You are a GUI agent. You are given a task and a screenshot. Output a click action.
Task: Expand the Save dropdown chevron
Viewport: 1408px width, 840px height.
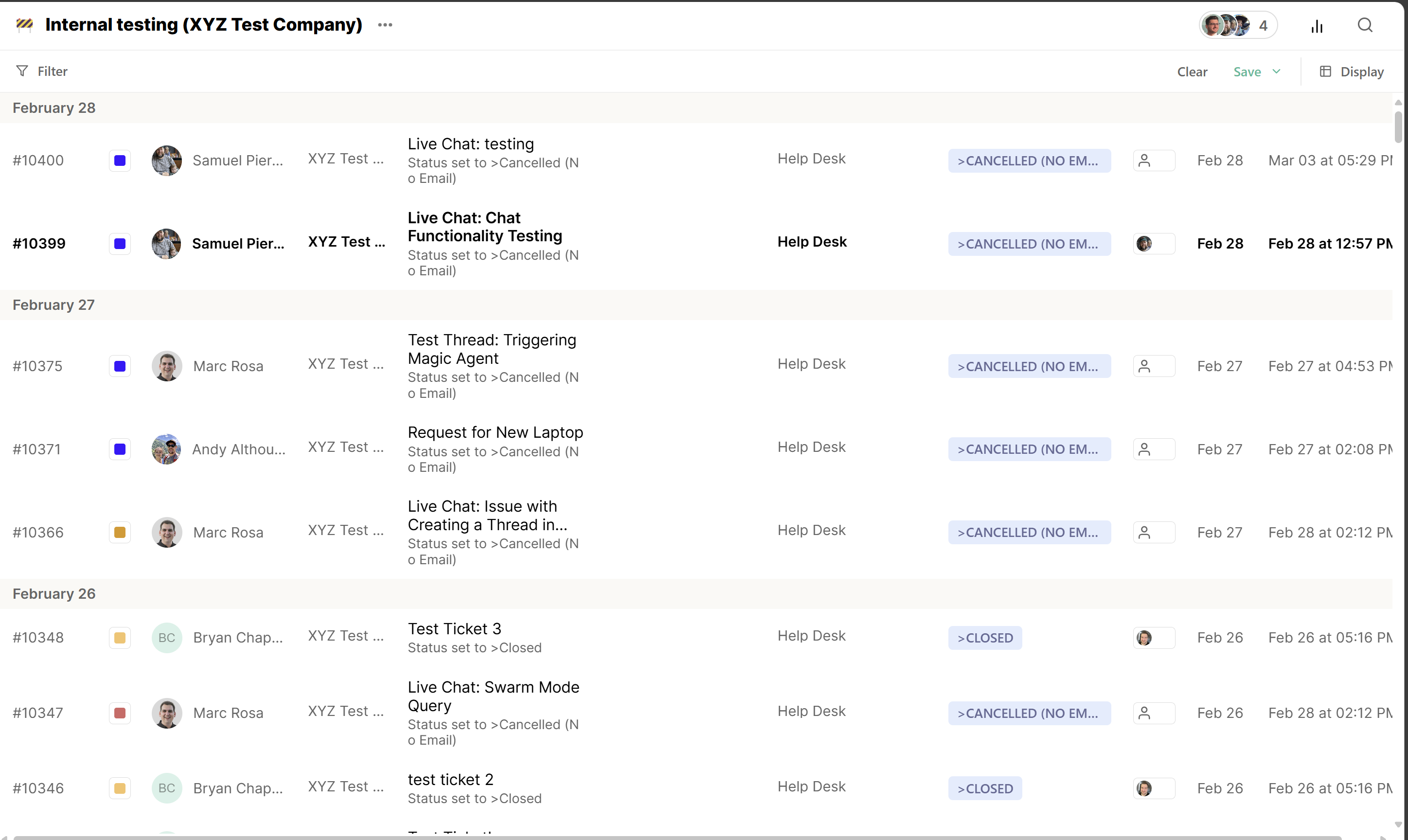coord(1276,71)
